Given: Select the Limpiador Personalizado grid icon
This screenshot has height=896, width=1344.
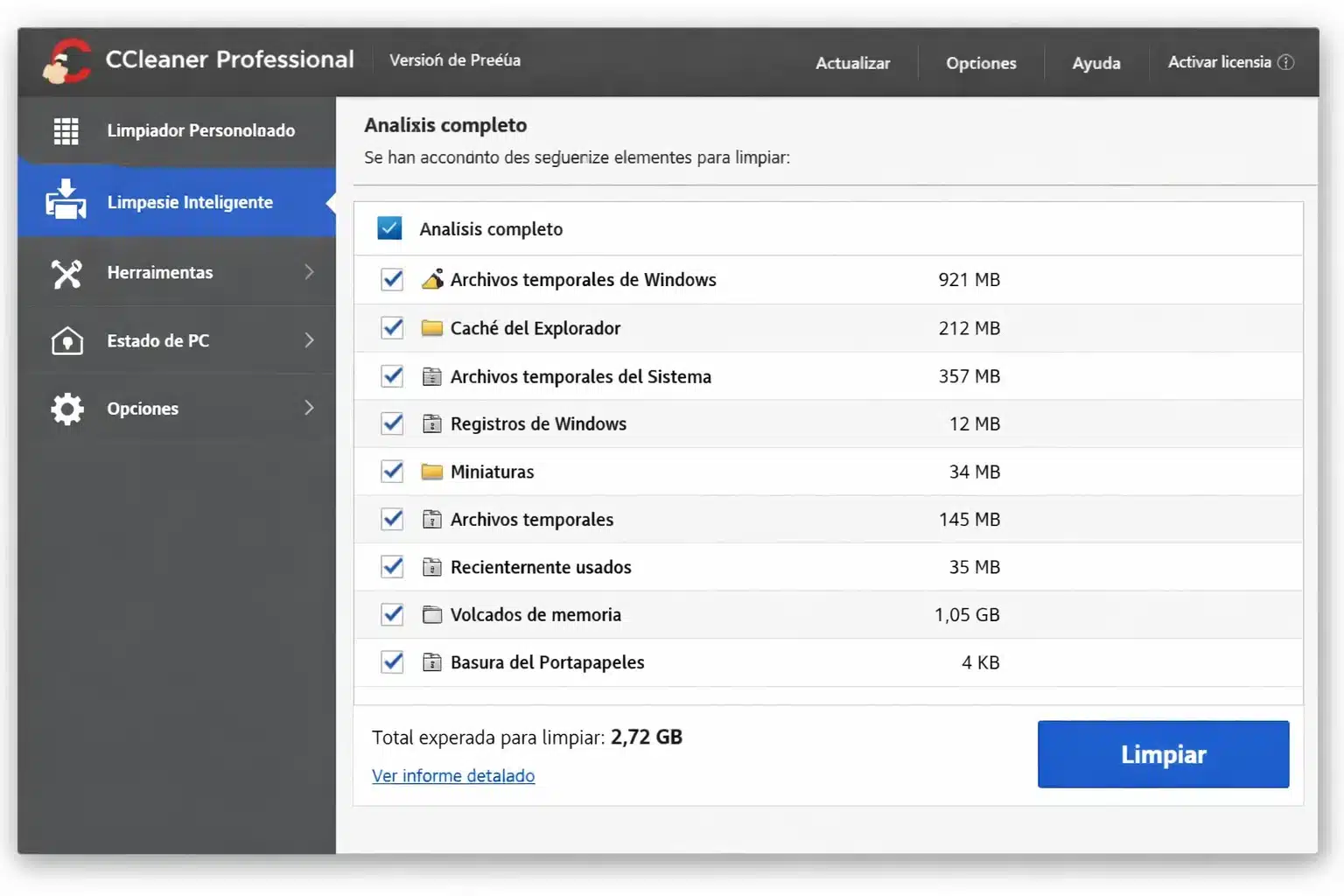Looking at the screenshot, I should click(x=66, y=130).
